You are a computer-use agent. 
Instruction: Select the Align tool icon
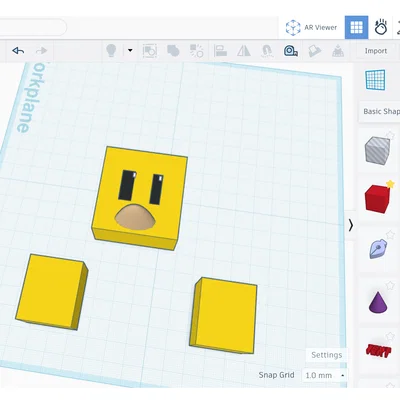click(220, 51)
